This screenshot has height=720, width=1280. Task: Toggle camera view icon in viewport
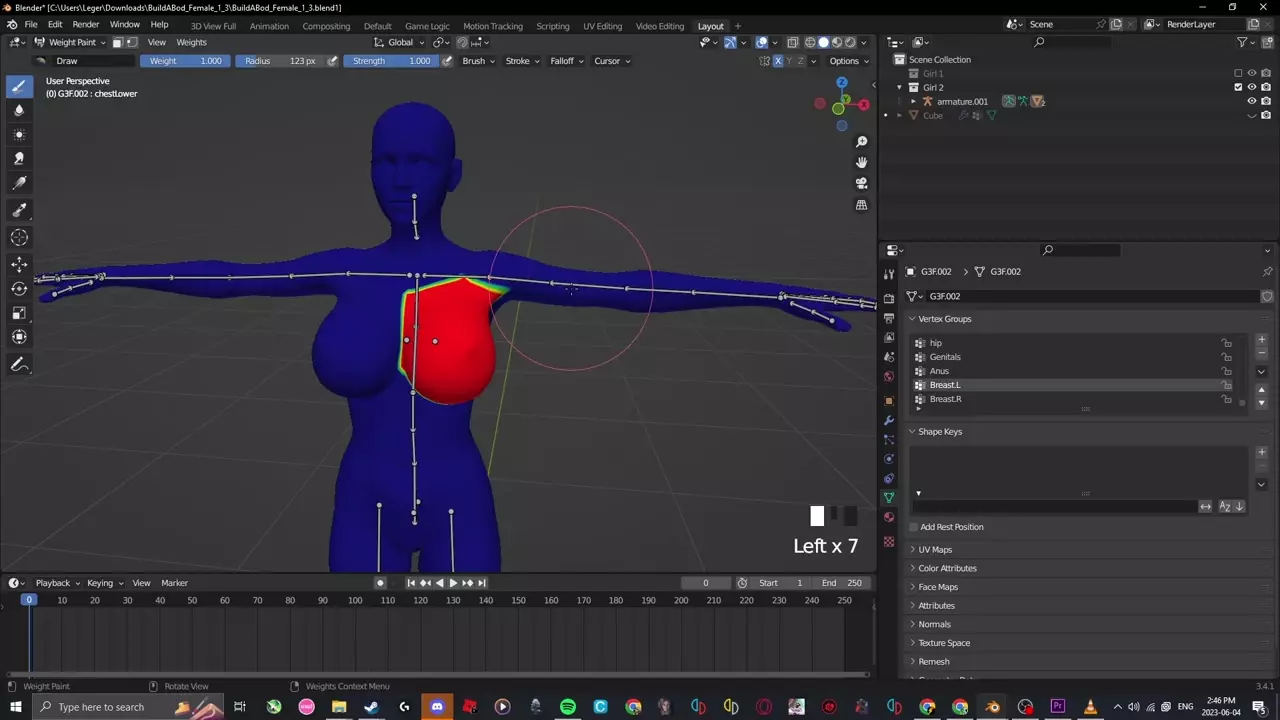pyautogui.click(x=861, y=183)
